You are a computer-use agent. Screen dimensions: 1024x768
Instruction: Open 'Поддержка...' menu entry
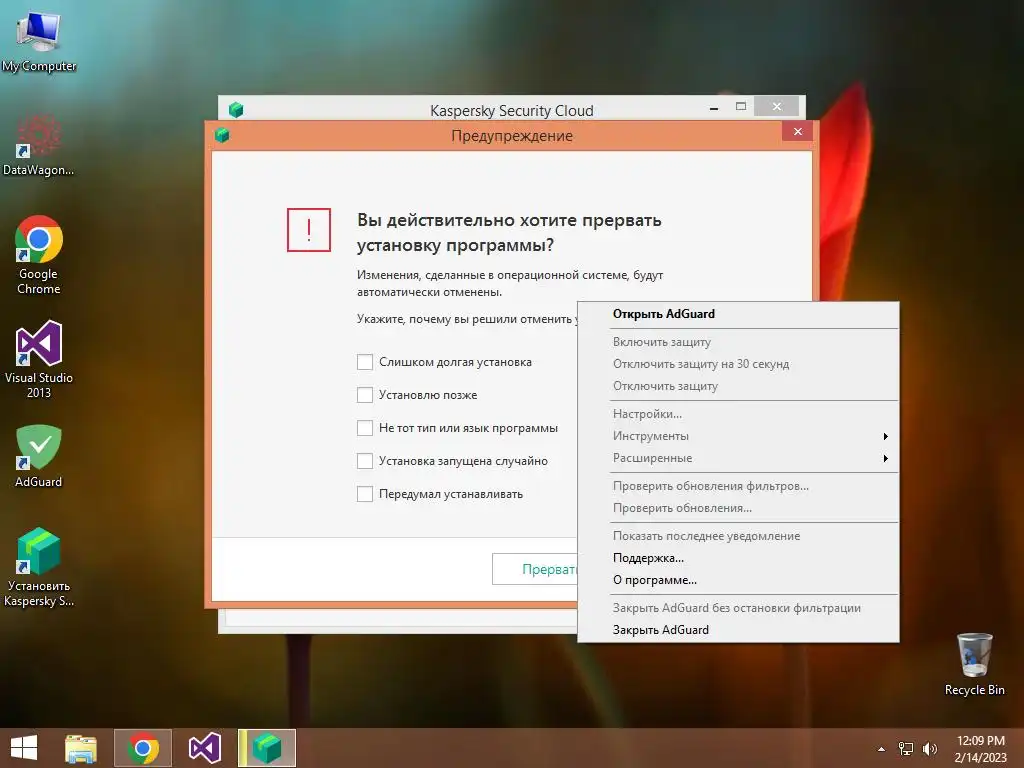pyautogui.click(x=738, y=558)
